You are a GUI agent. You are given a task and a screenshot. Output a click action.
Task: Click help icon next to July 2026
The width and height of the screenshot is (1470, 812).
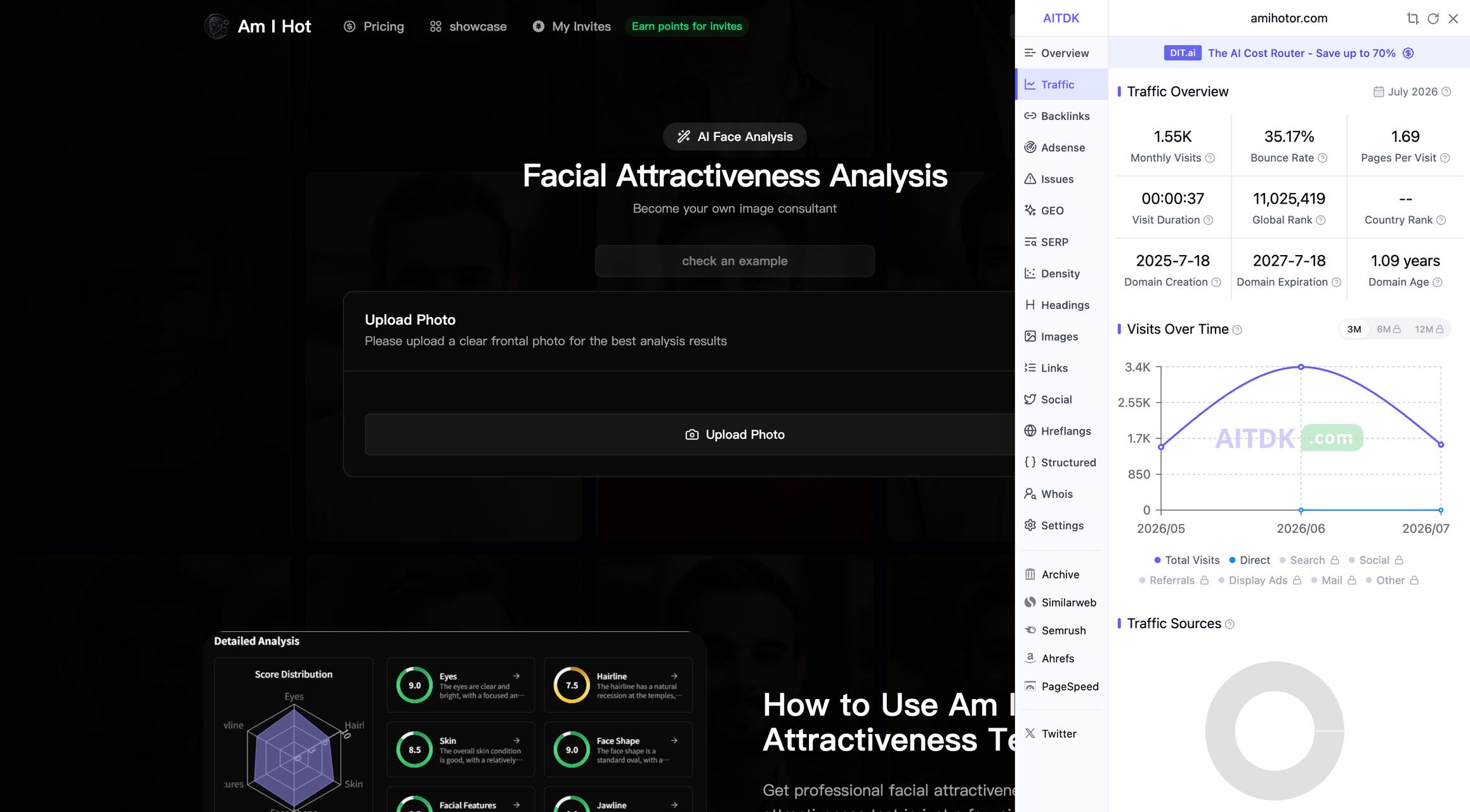[1447, 92]
